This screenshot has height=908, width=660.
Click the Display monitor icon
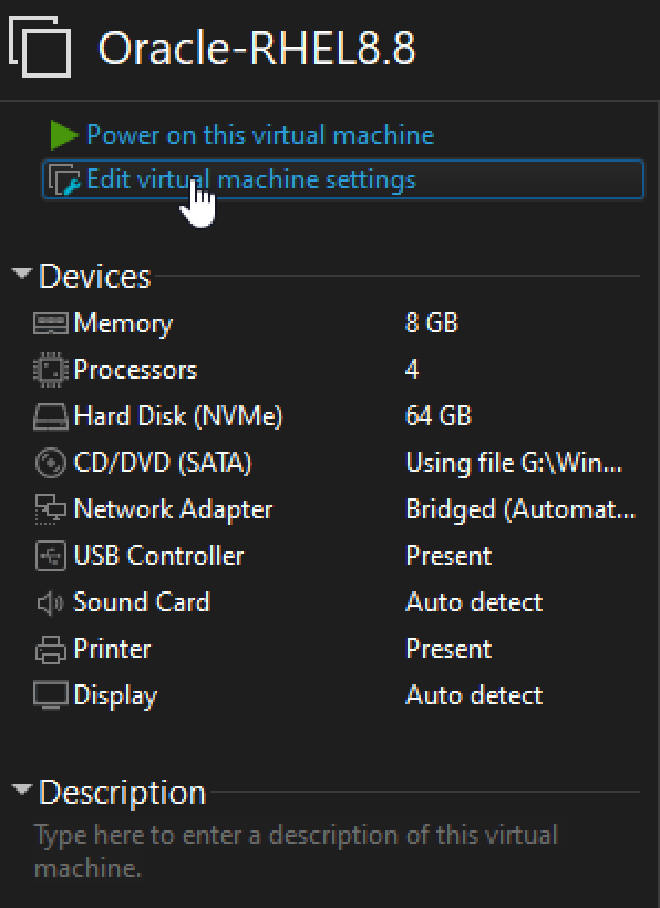click(x=50, y=695)
